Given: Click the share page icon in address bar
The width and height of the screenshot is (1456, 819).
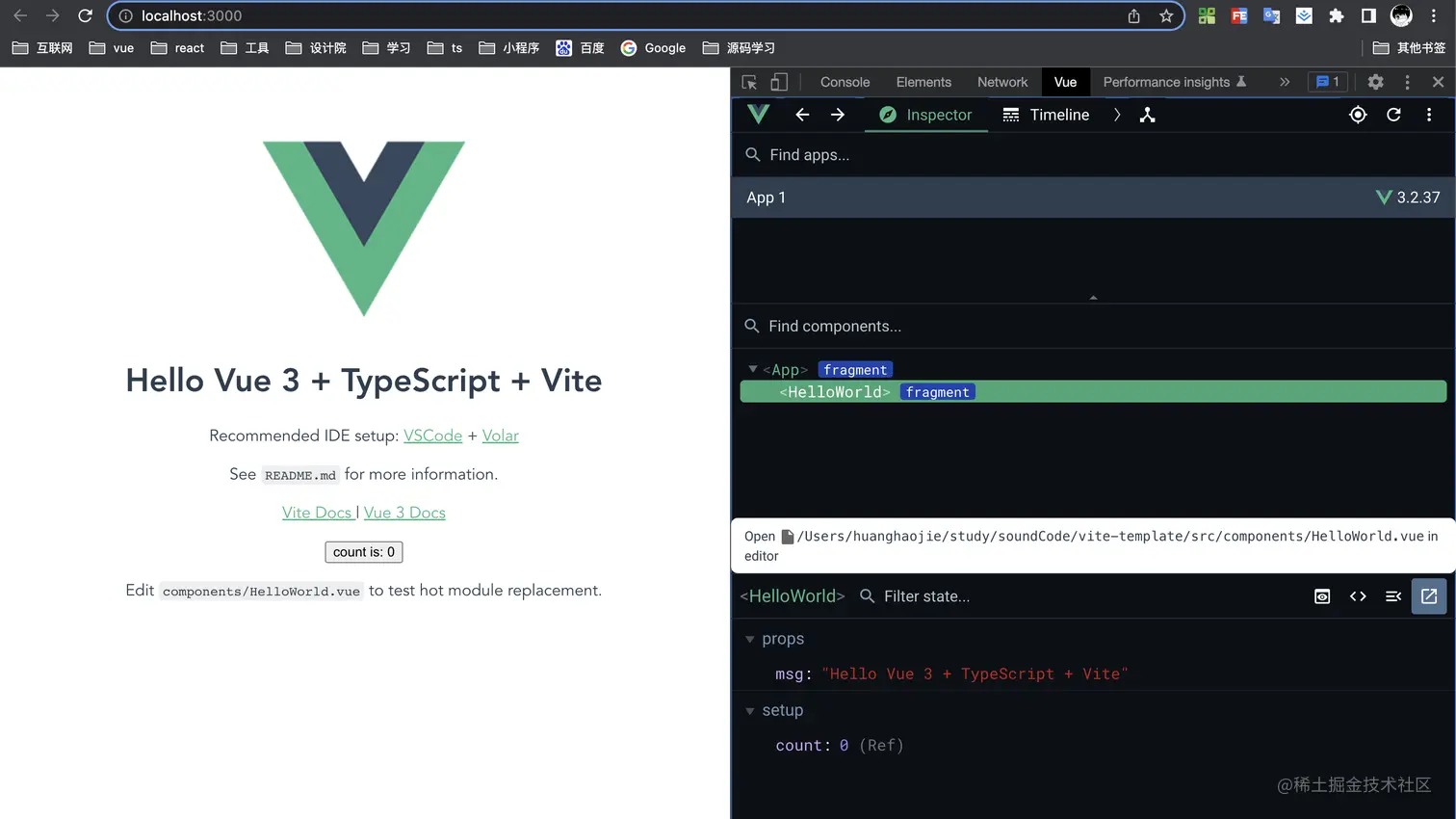Looking at the screenshot, I should pyautogui.click(x=1134, y=15).
